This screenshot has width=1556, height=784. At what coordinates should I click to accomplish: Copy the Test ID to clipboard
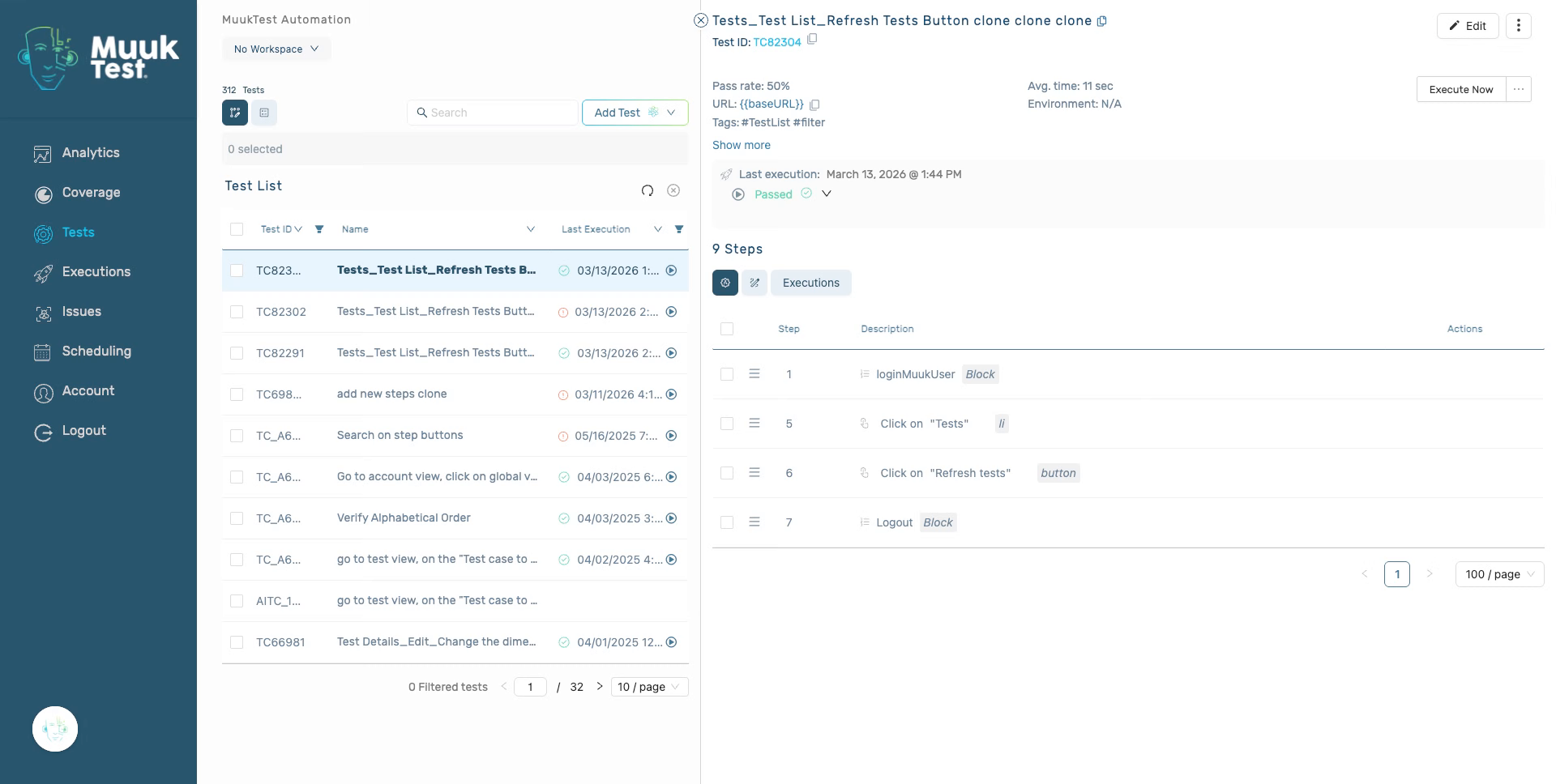coord(812,39)
